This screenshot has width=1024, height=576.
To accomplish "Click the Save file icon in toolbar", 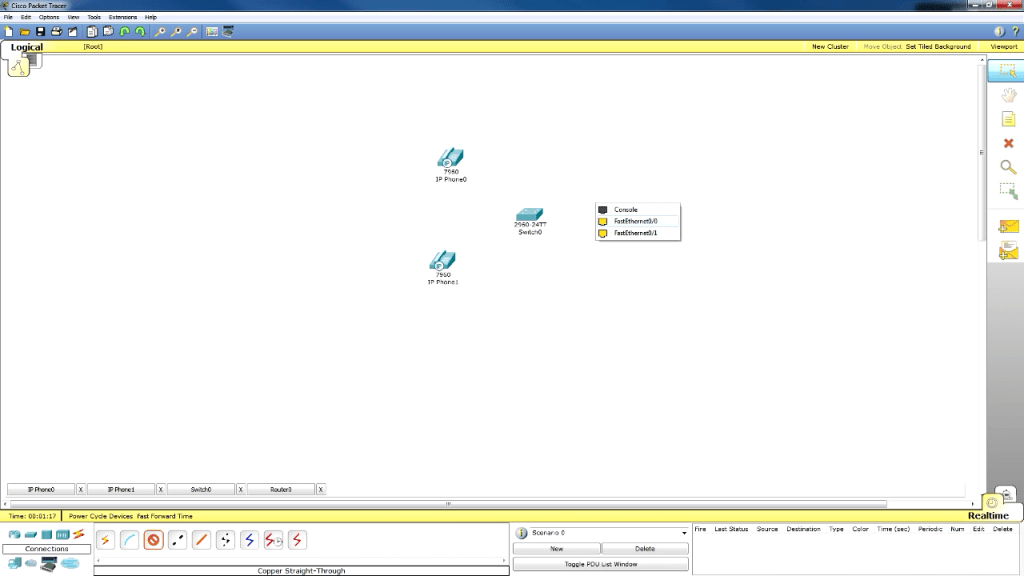I will pyautogui.click(x=41, y=32).
